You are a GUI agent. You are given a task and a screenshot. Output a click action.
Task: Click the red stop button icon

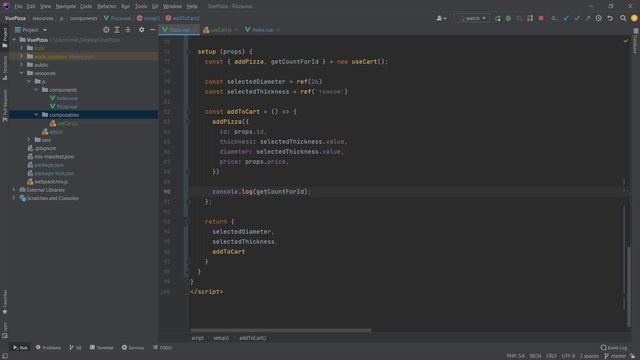coord(541,18)
